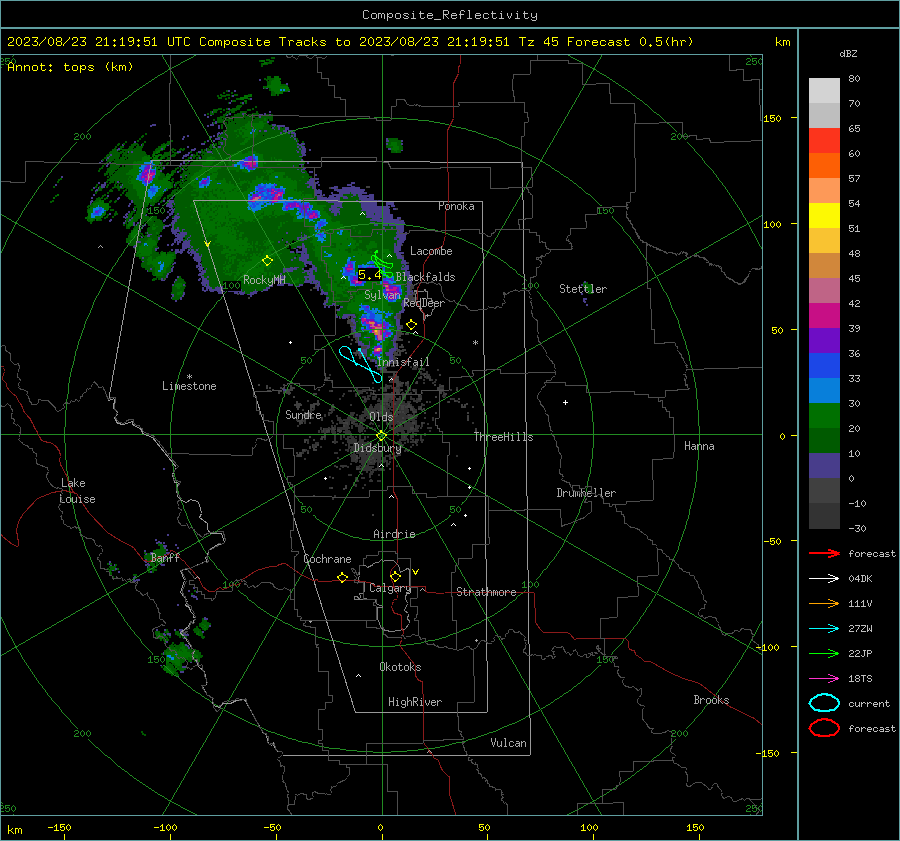Viewport: 900px width, 841px height.
Task: Click the Innisfail city label
Action: [403, 362]
